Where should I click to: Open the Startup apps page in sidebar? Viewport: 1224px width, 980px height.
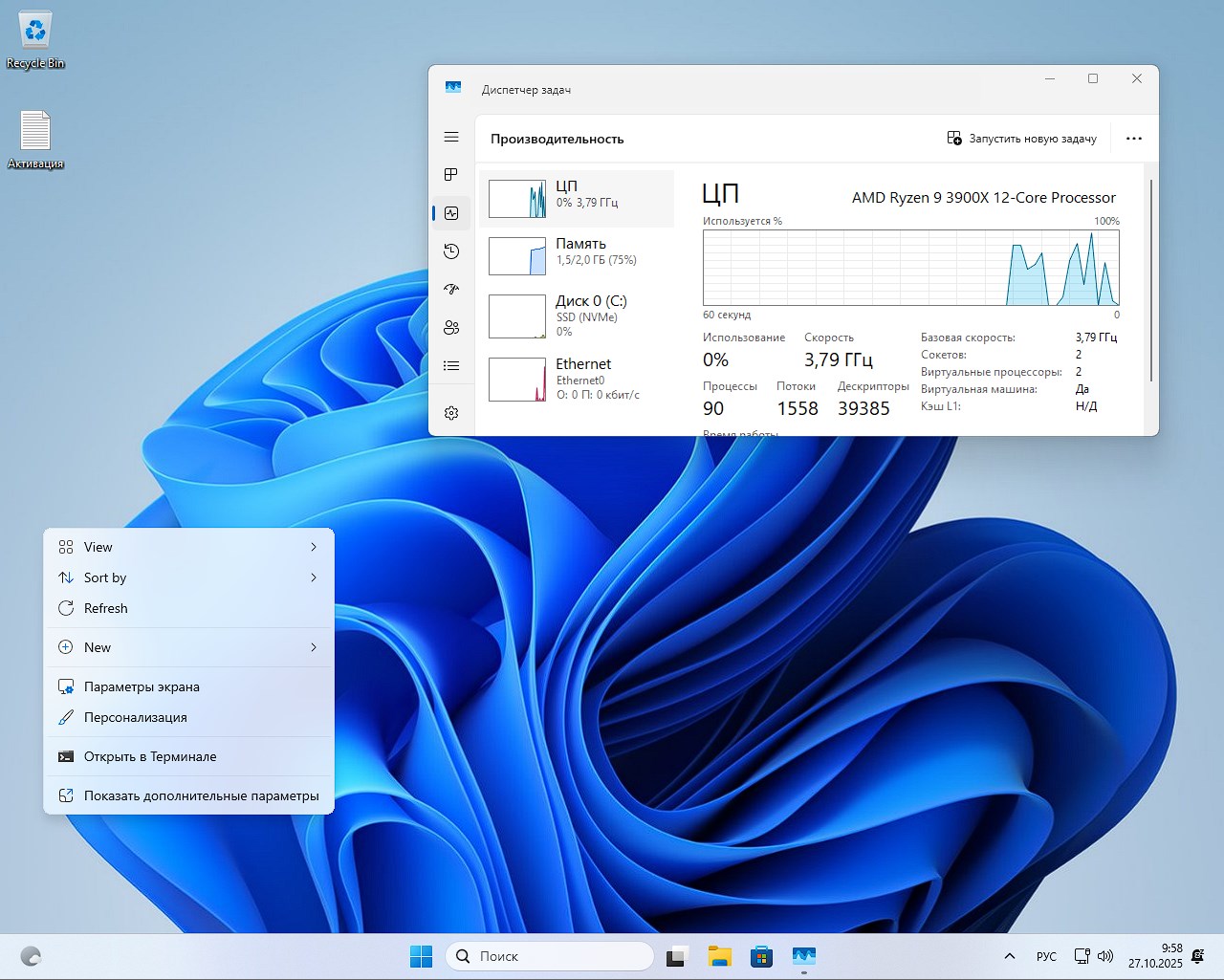(x=450, y=289)
